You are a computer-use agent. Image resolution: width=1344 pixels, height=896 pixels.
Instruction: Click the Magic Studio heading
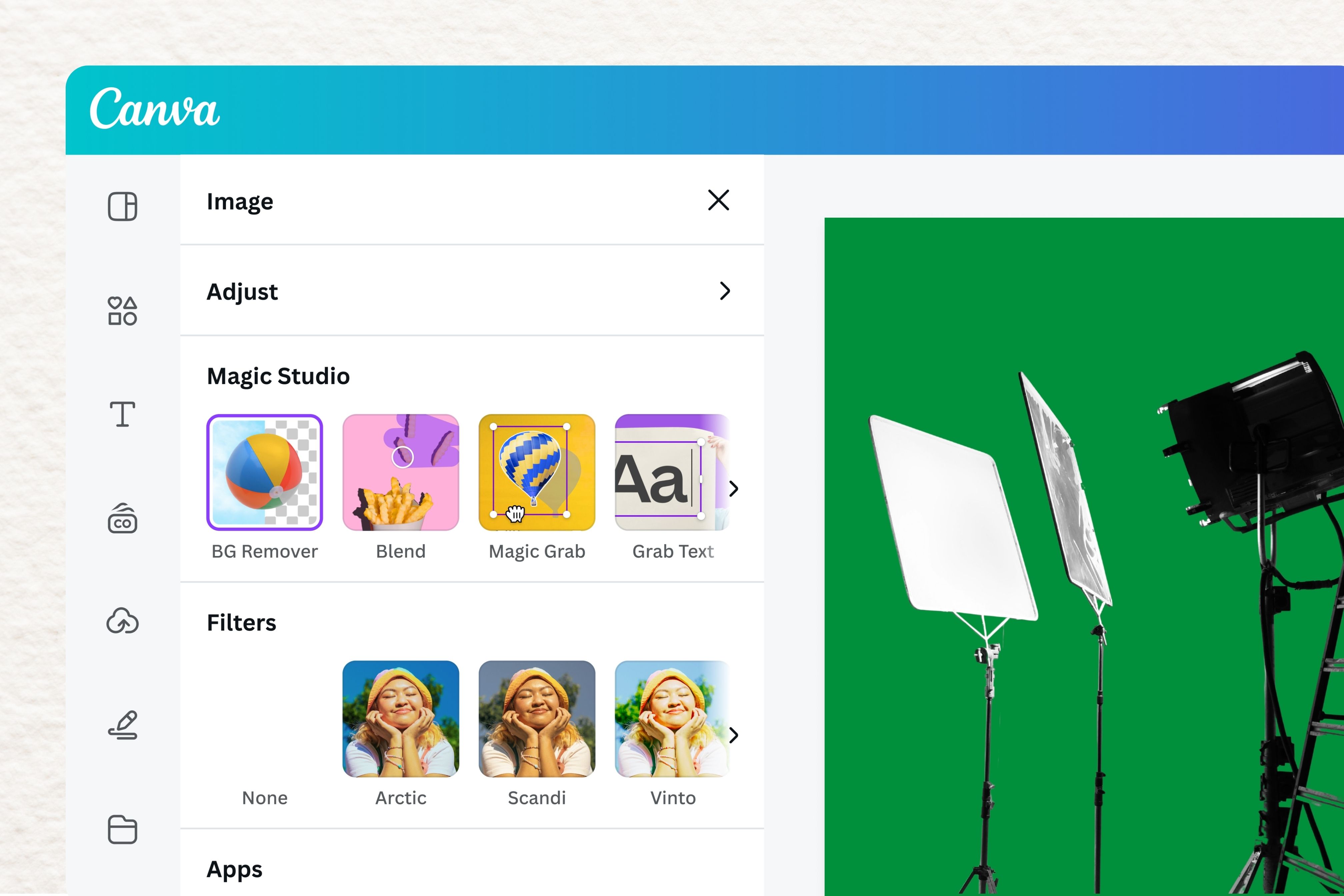click(278, 376)
